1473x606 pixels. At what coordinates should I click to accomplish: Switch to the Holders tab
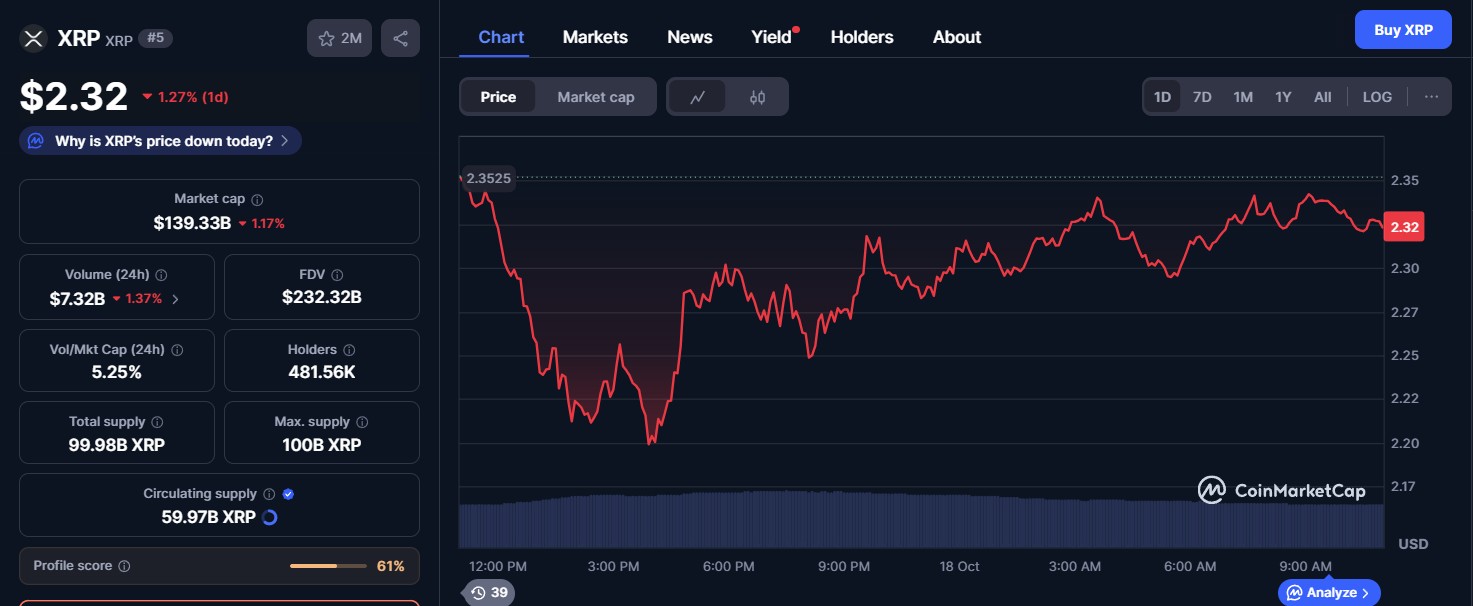[x=862, y=37]
